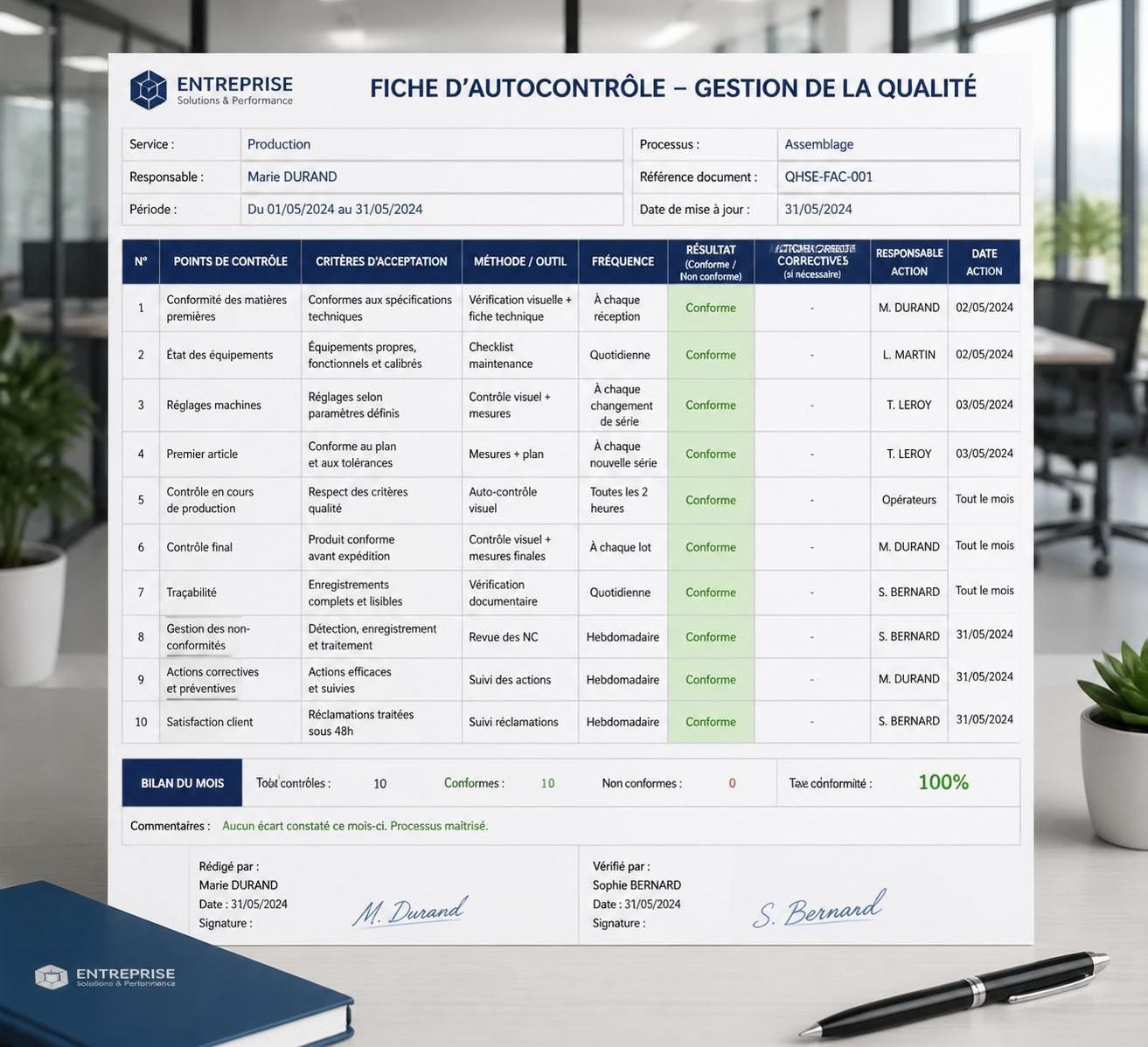
Task: Click the FRÉQUENCE column header
Action: (x=623, y=261)
